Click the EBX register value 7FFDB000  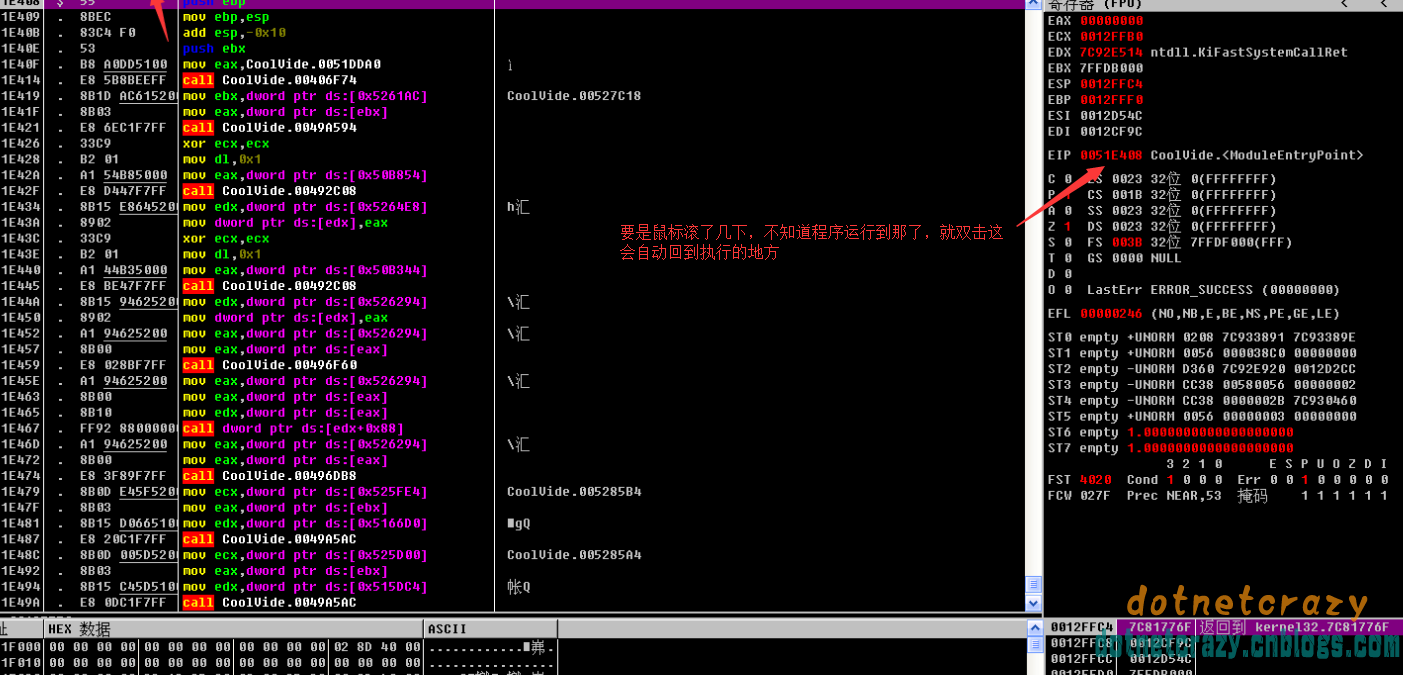1112,68
